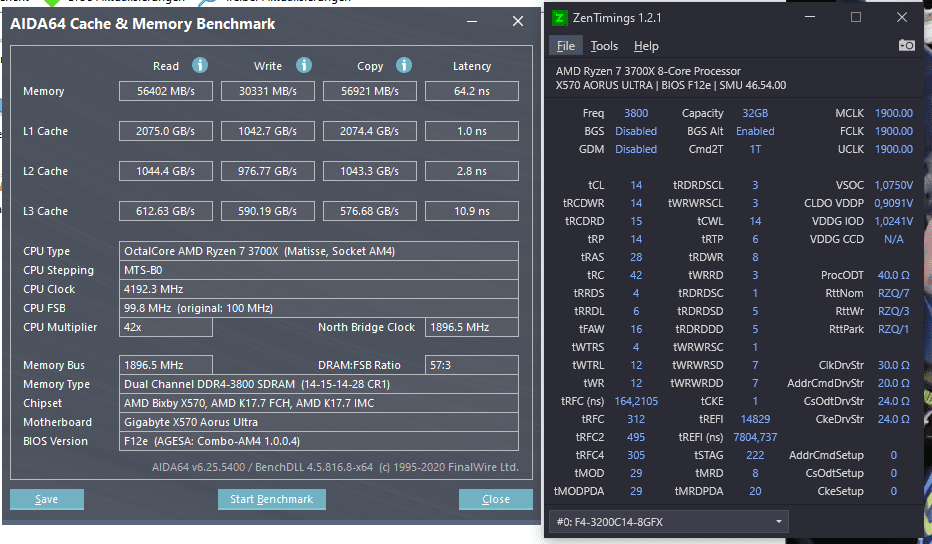Minimize the AIDA64 benchmark window
Screen dimensions: 932x544
(472, 21)
